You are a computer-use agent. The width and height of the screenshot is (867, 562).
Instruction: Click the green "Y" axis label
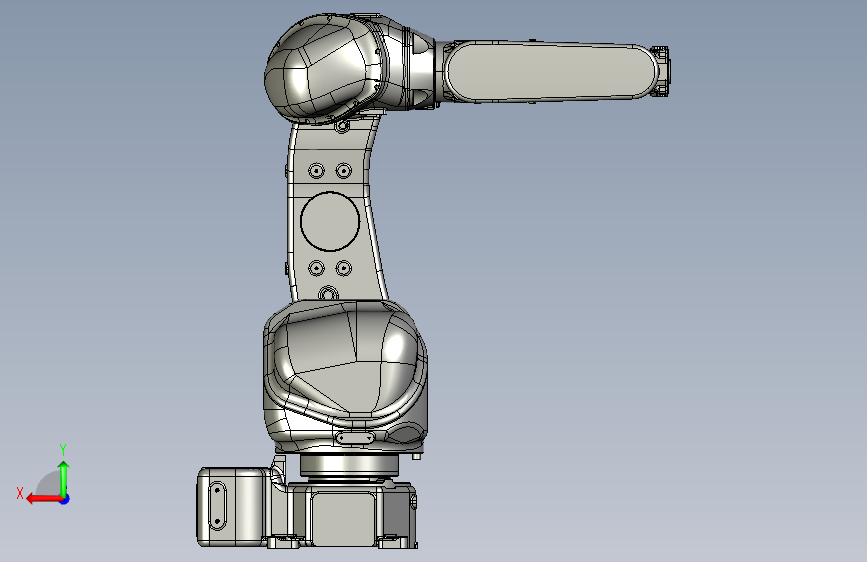click(63, 450)
